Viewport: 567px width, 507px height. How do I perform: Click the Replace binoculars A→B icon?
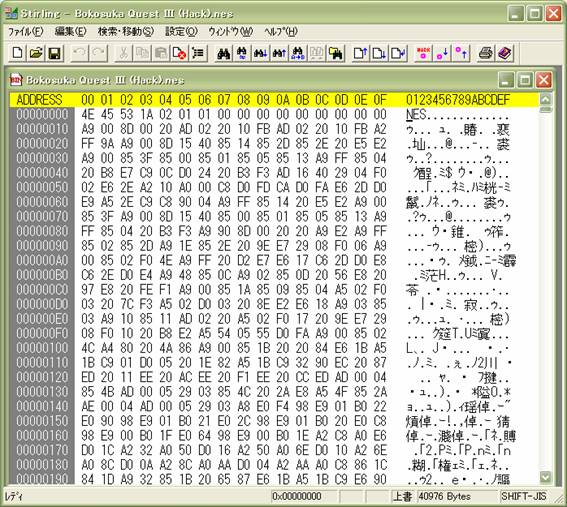(x=298, y=53)
